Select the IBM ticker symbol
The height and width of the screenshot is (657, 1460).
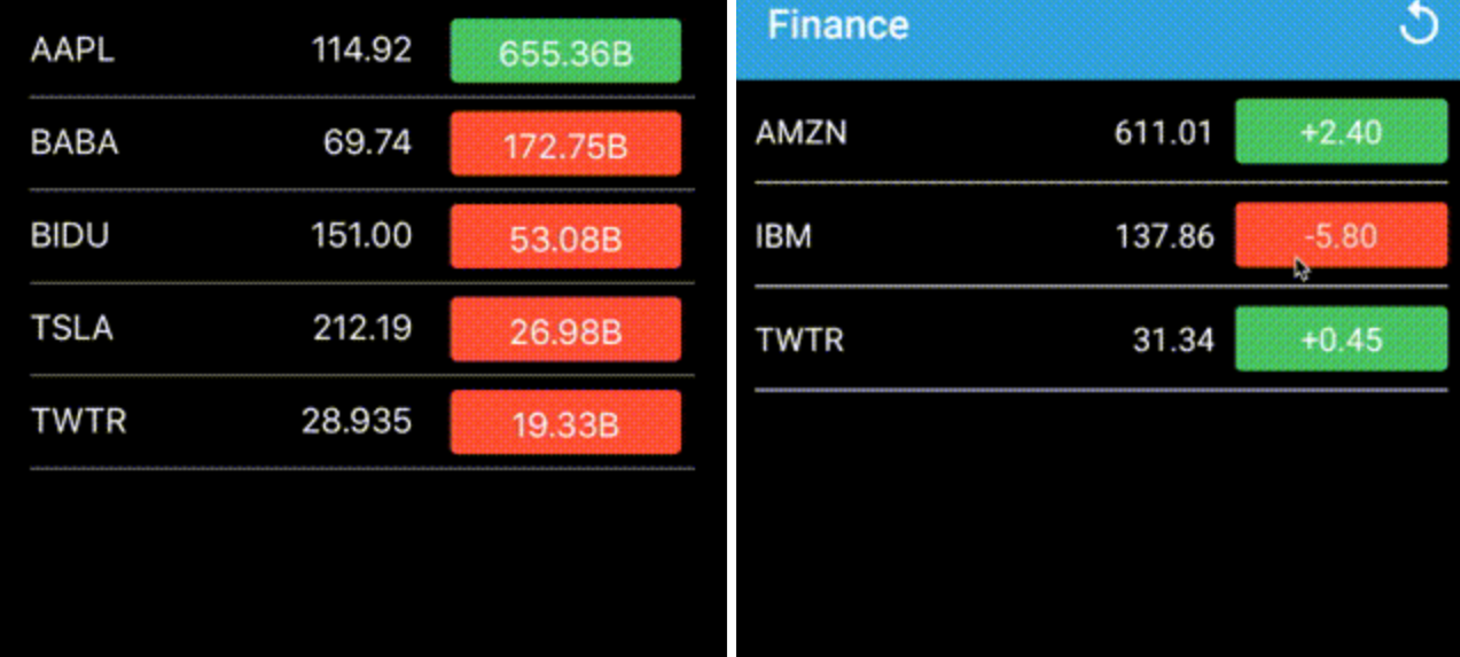[784, 237]
